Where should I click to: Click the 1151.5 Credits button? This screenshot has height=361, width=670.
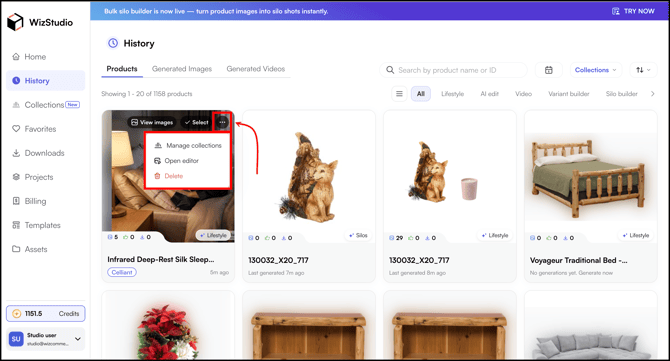click(x=46, y=314)
